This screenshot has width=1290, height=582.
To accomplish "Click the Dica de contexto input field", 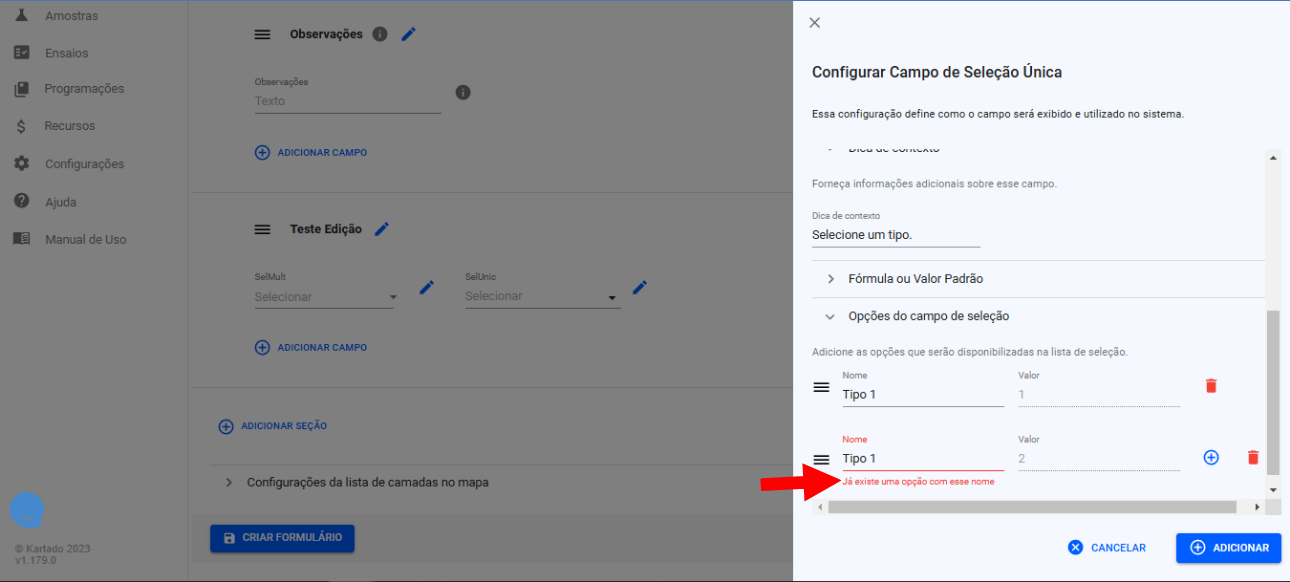I will tap(895, 235).
